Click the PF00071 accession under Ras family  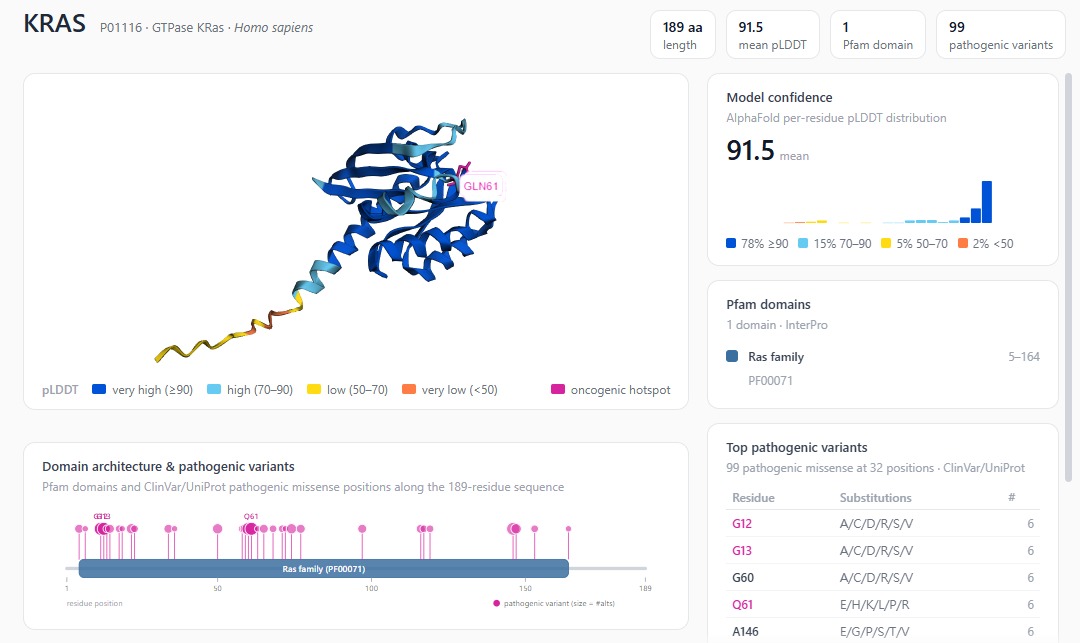(x=770, y=380)
